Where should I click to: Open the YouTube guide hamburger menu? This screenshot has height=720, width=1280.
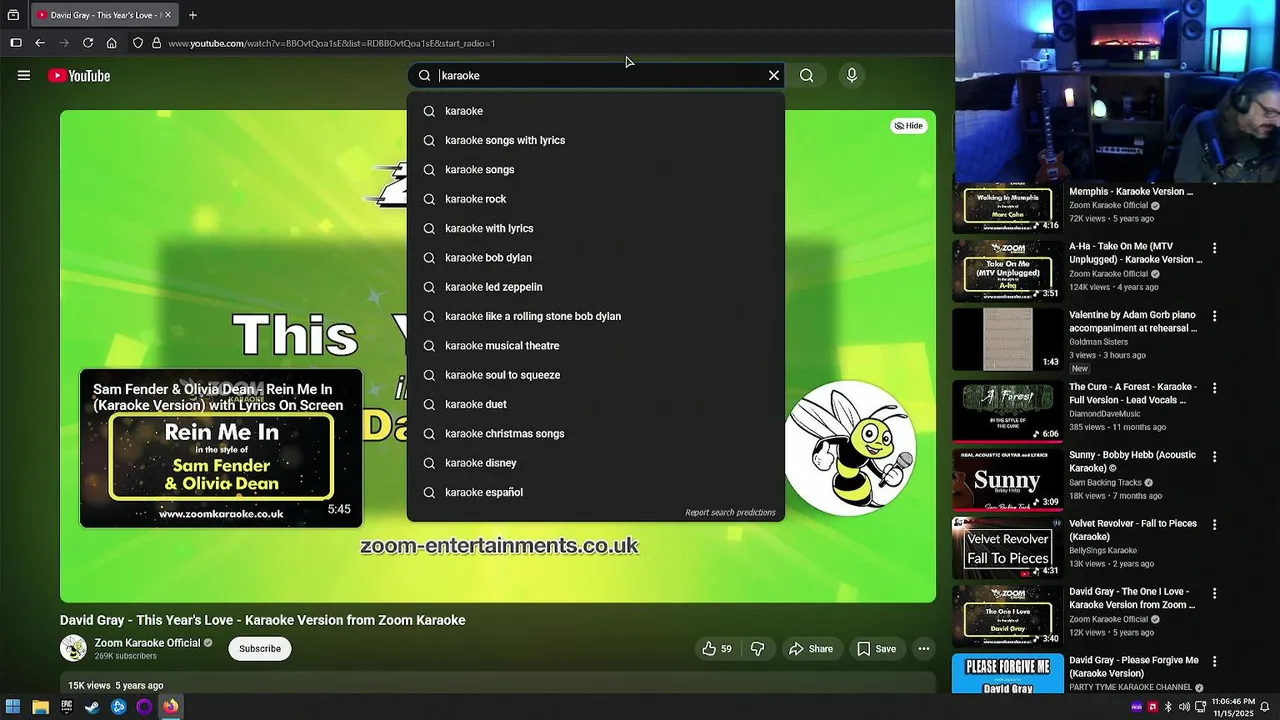pyautogui.click(x=24, y=75)
